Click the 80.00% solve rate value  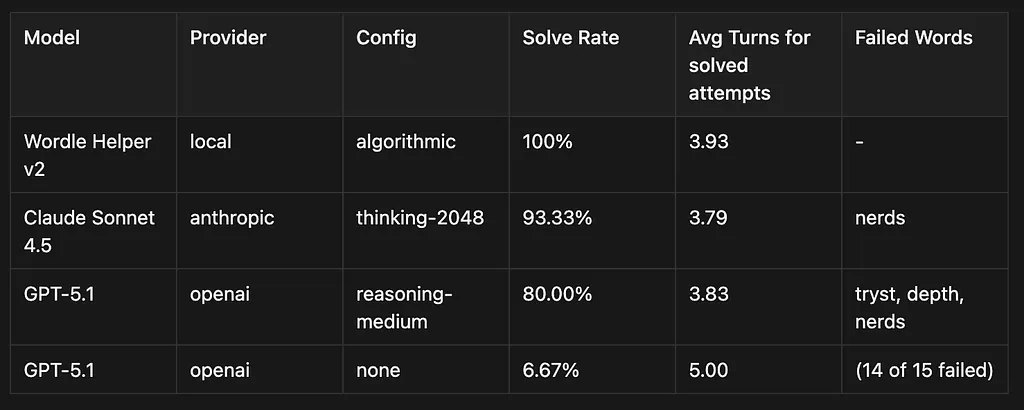click(x=557, y=294)
